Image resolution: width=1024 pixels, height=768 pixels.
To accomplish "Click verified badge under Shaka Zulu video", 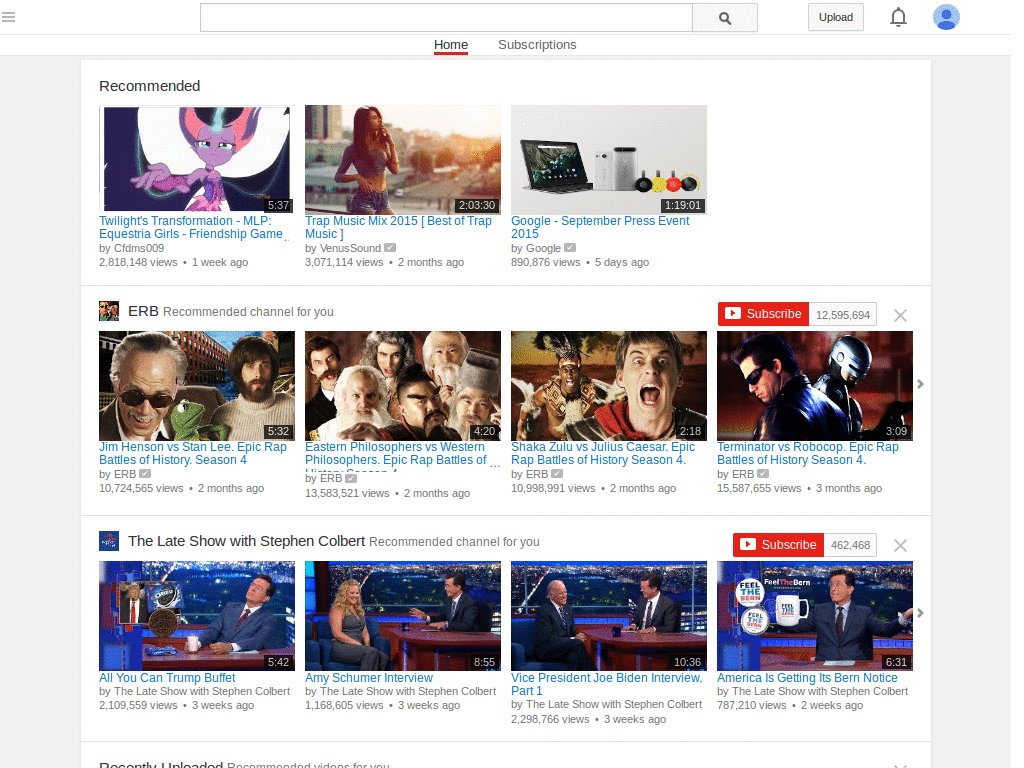I will (x=557, y=473).
